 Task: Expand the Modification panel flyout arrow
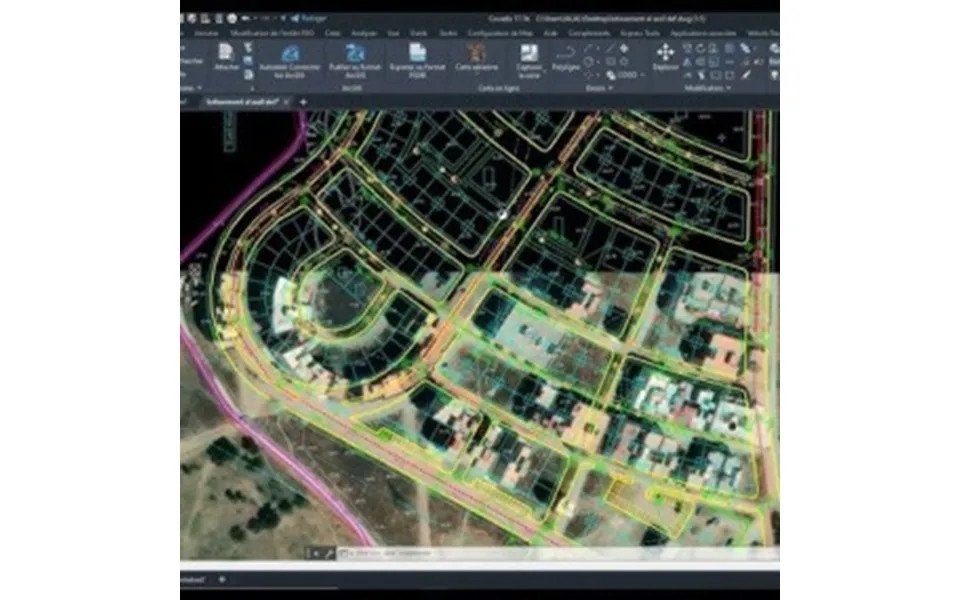click(727, 88)
